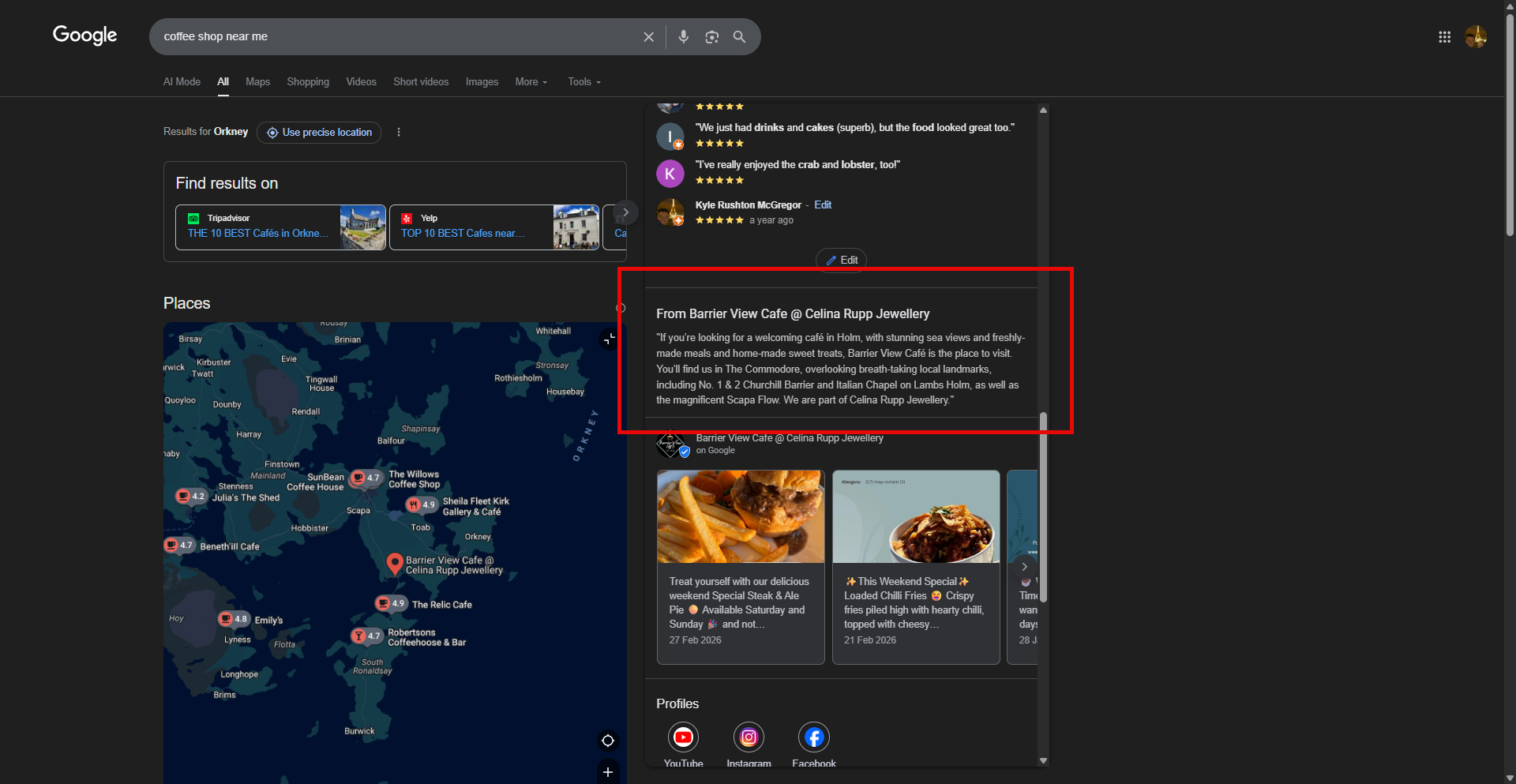Open the Facebook profile

[813, 737]
